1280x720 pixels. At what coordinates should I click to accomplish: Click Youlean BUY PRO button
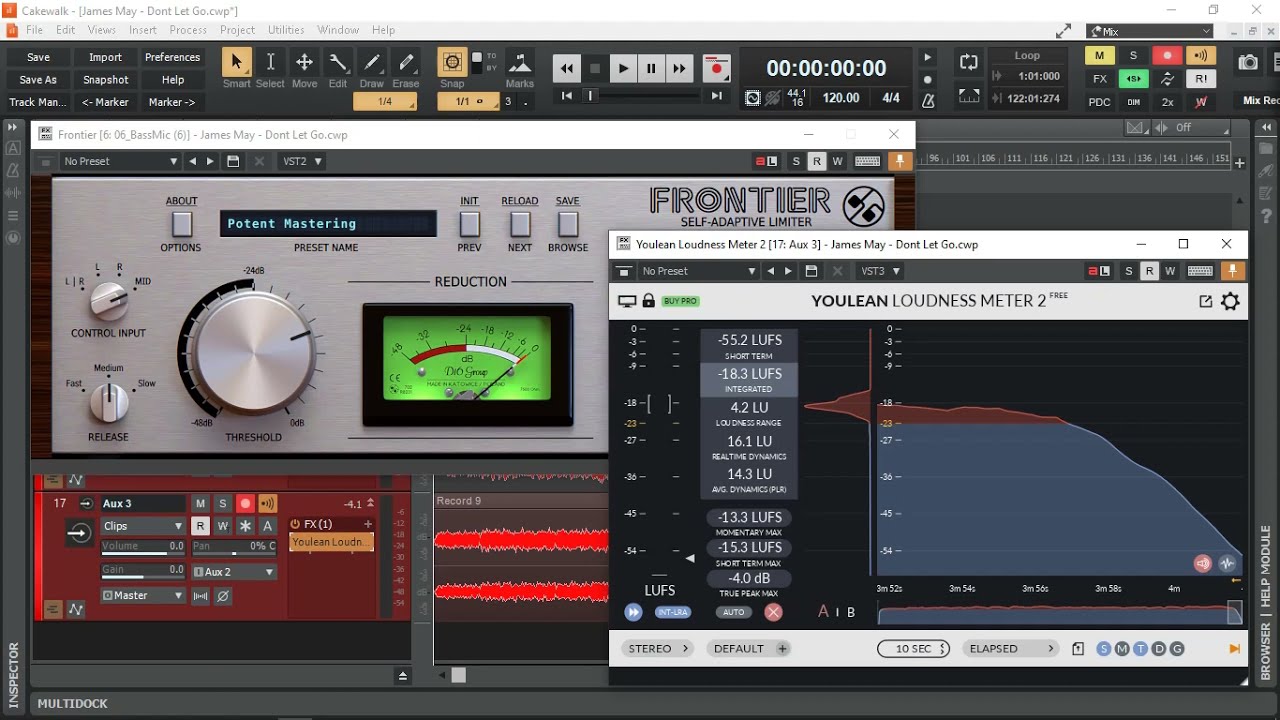680,301
